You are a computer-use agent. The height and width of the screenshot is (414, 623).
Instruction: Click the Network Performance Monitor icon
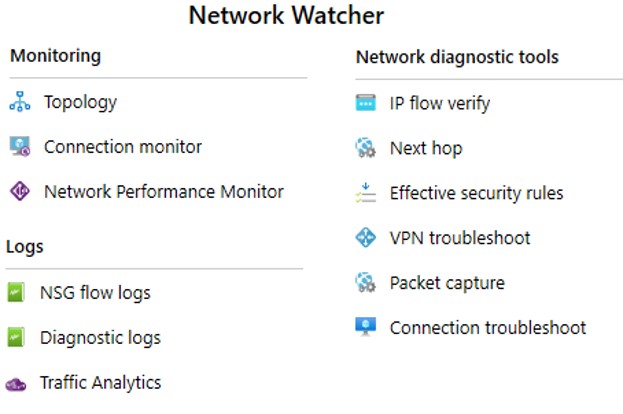[x=19, y=192]
